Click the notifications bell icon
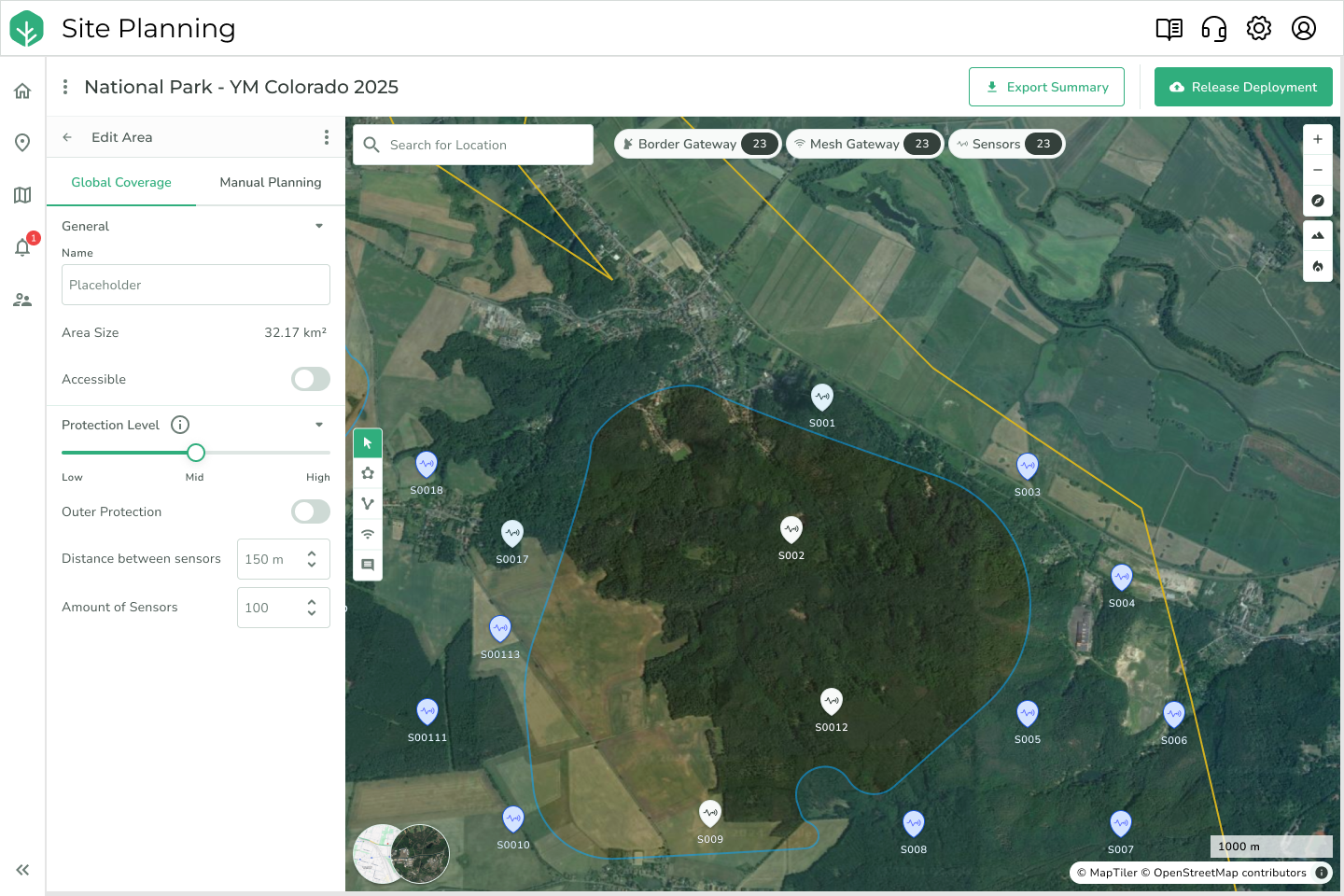 coord(22,247)
